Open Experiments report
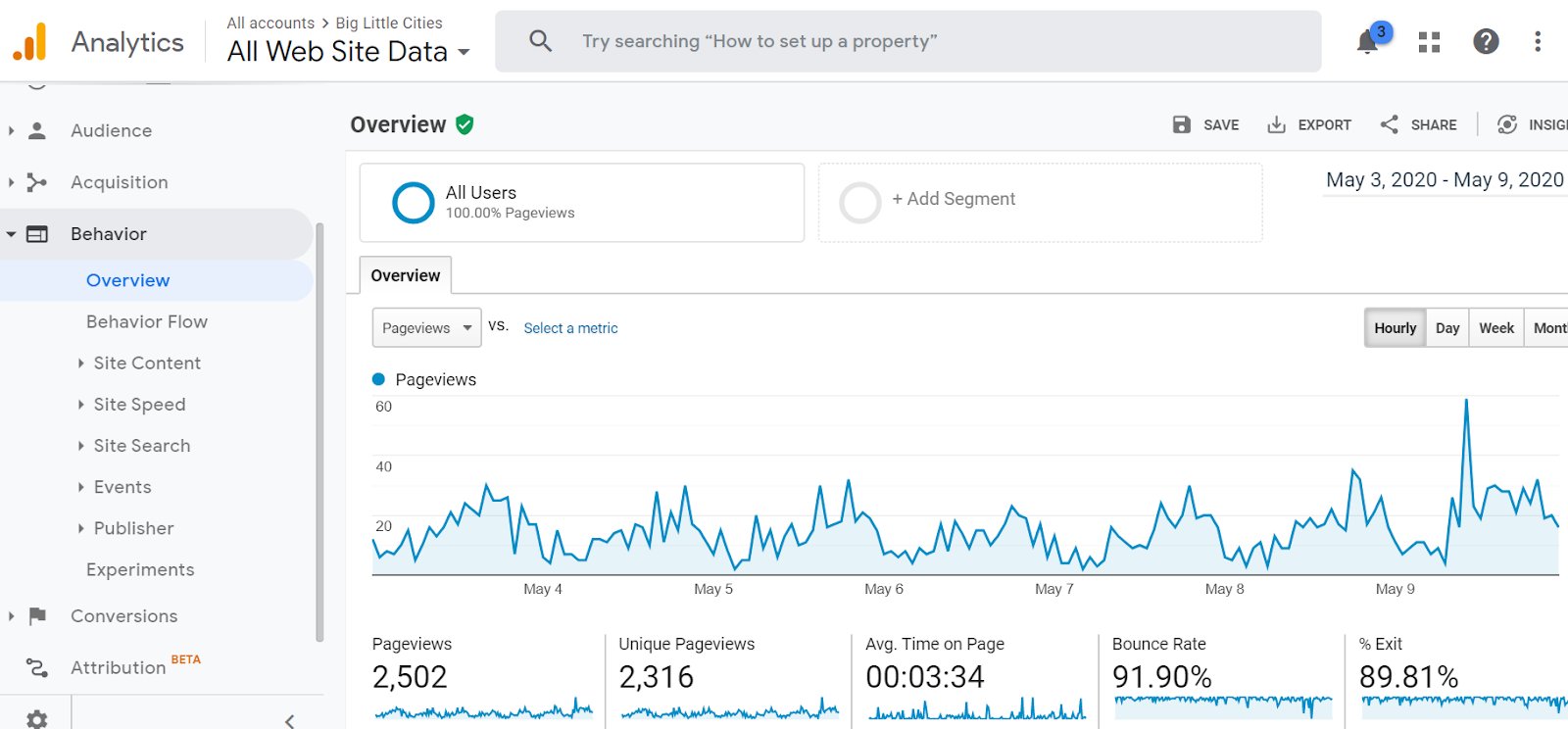The width and height of the screenshot is (1568, 729). pyautogui.click(x=140, y=569)
